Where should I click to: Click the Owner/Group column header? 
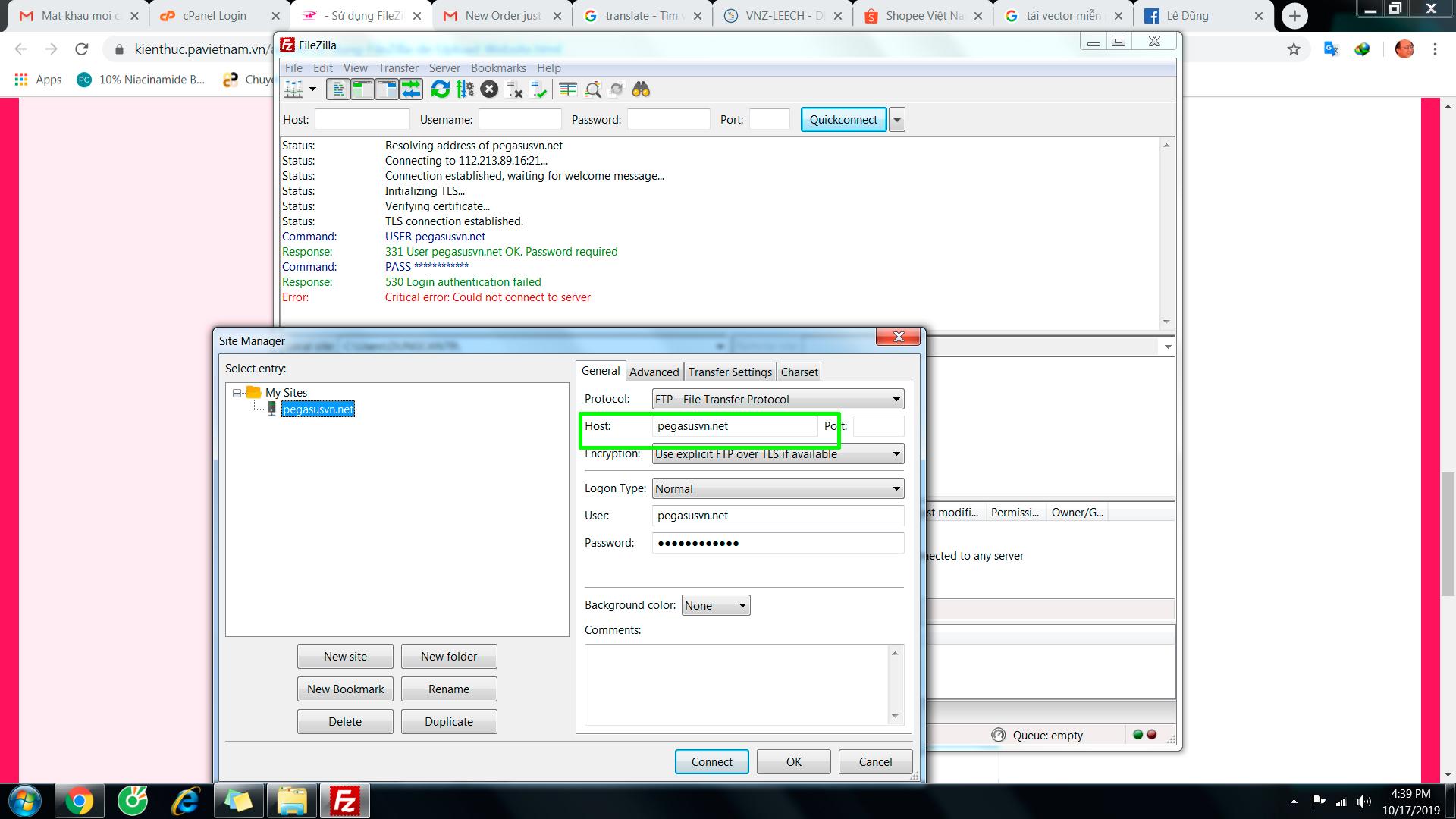point(1077,513)
